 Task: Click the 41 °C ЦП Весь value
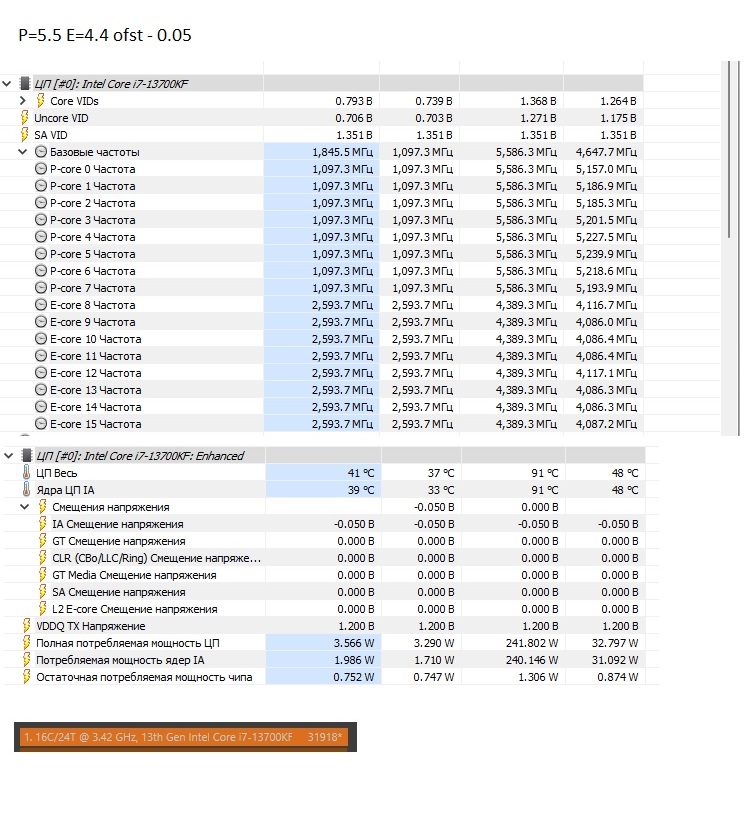361,473
